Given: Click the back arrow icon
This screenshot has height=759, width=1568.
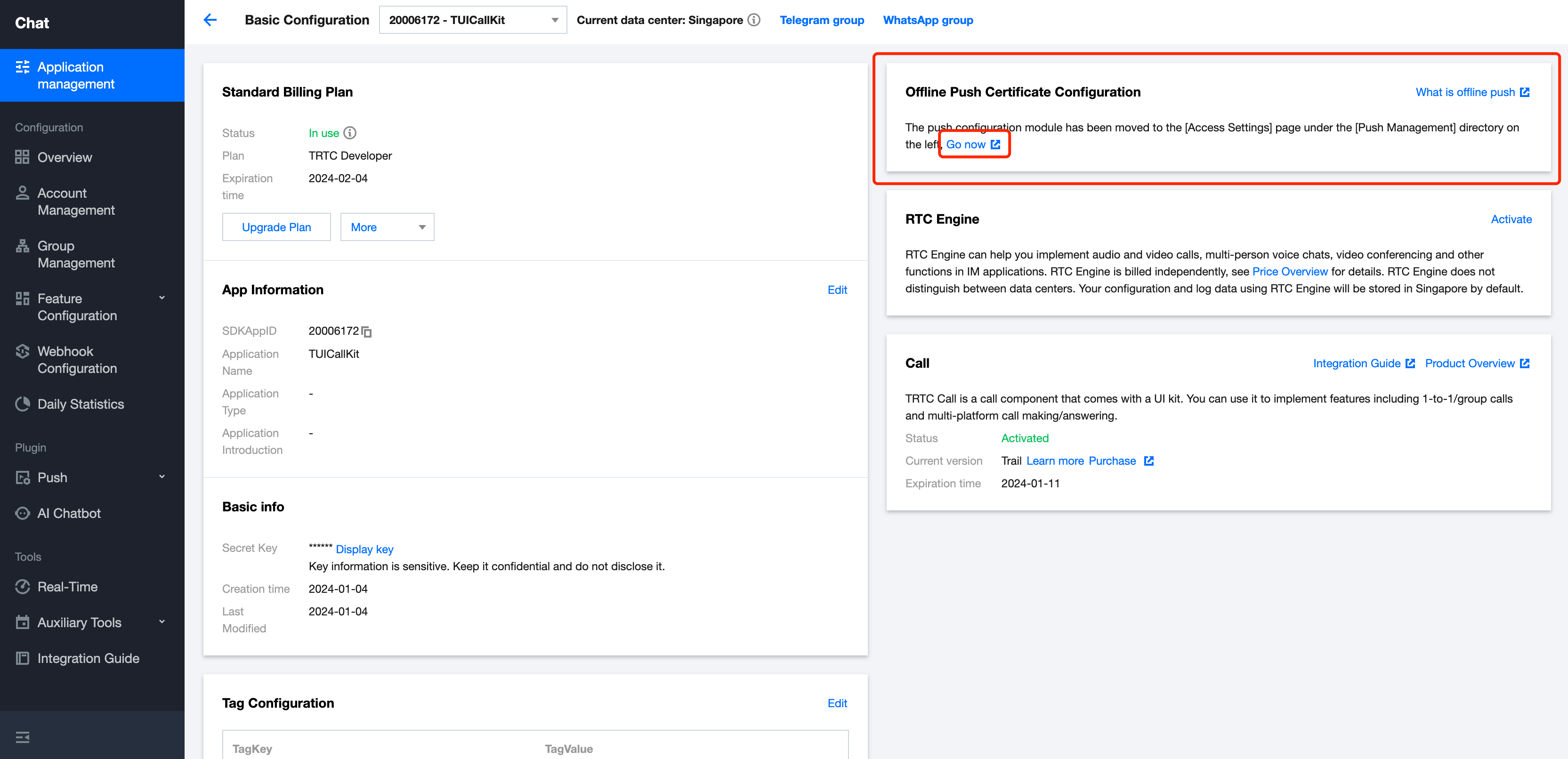Looking at the screenshot, I should click(210, 20).
